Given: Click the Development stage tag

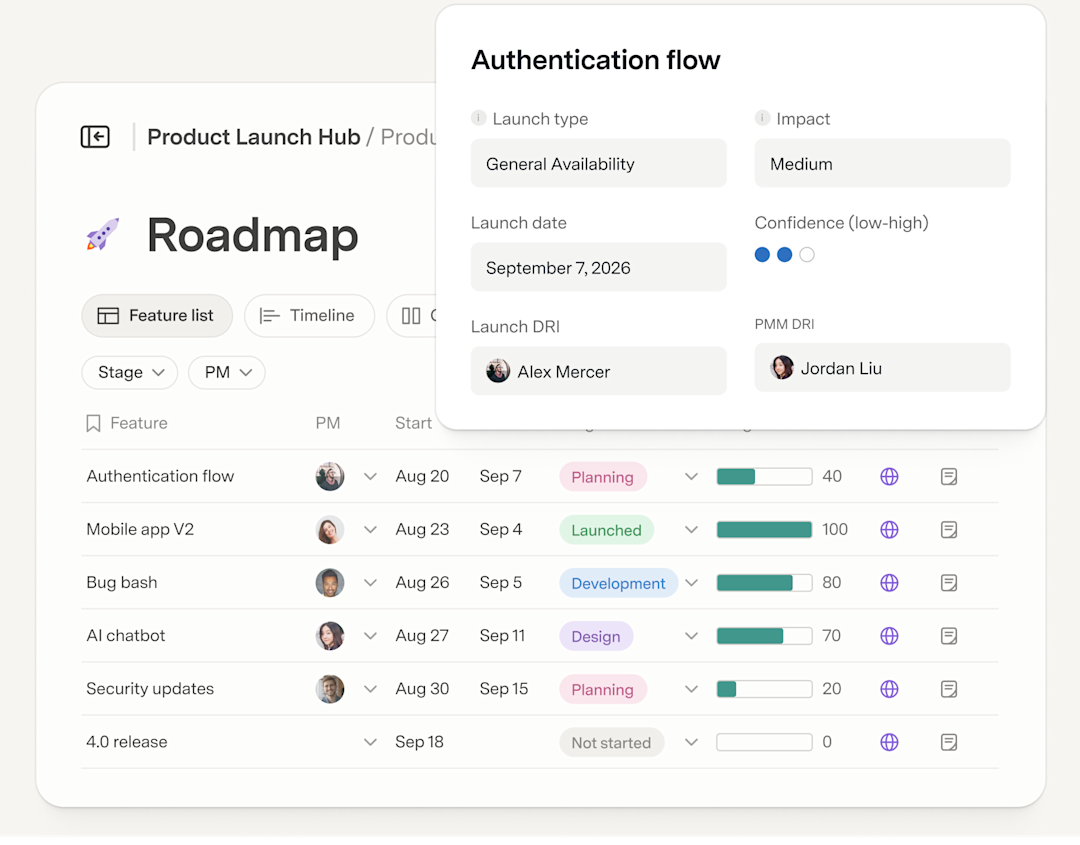Looking at the screenshot, I should [x=618, y=583].
